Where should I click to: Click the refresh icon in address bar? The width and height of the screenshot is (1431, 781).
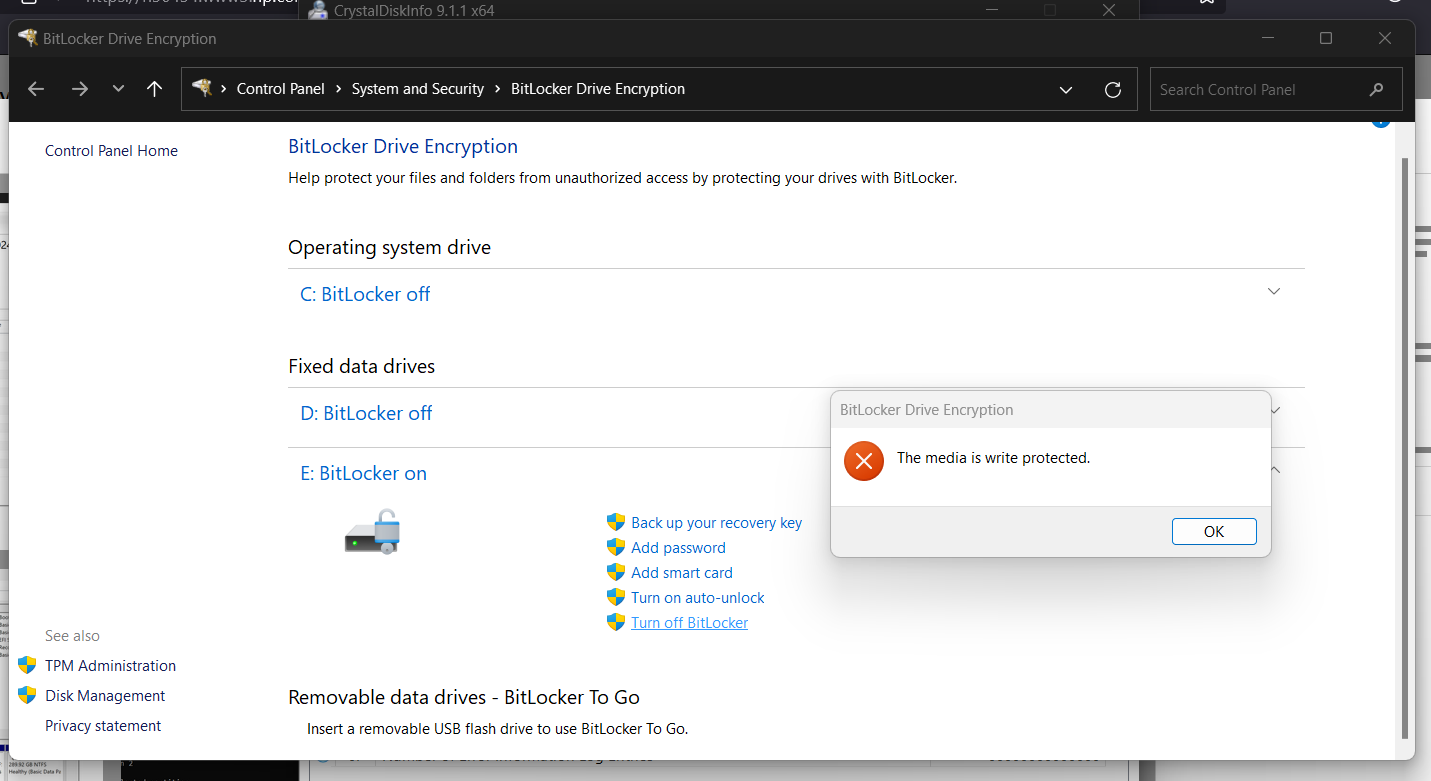coord(1112,89)
